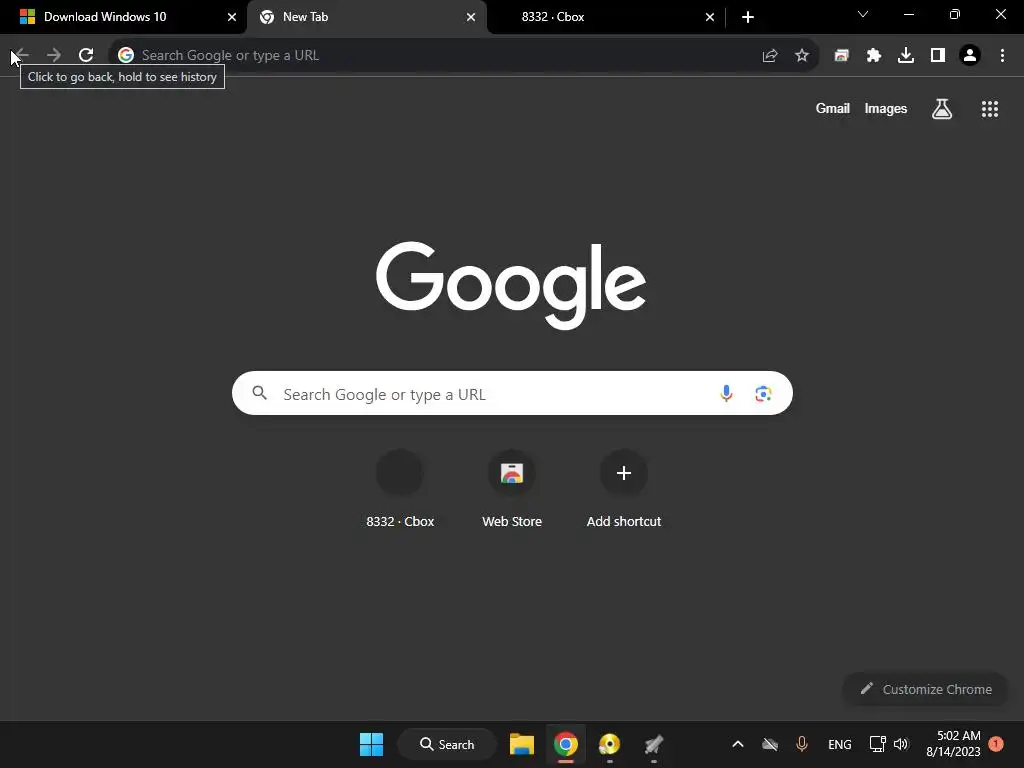Image resolution: width=1024 pixels, height=768 pixels.
Task: Click Customize Chrome button
Action: click(x=925, y=689)
